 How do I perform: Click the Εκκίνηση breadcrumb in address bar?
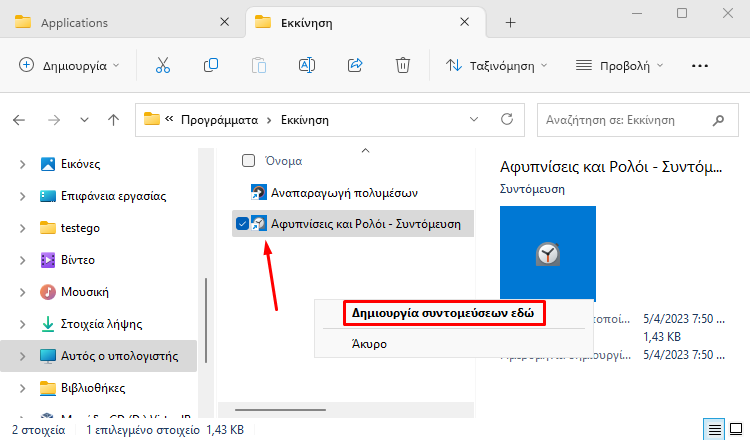[x=305, y=120]
